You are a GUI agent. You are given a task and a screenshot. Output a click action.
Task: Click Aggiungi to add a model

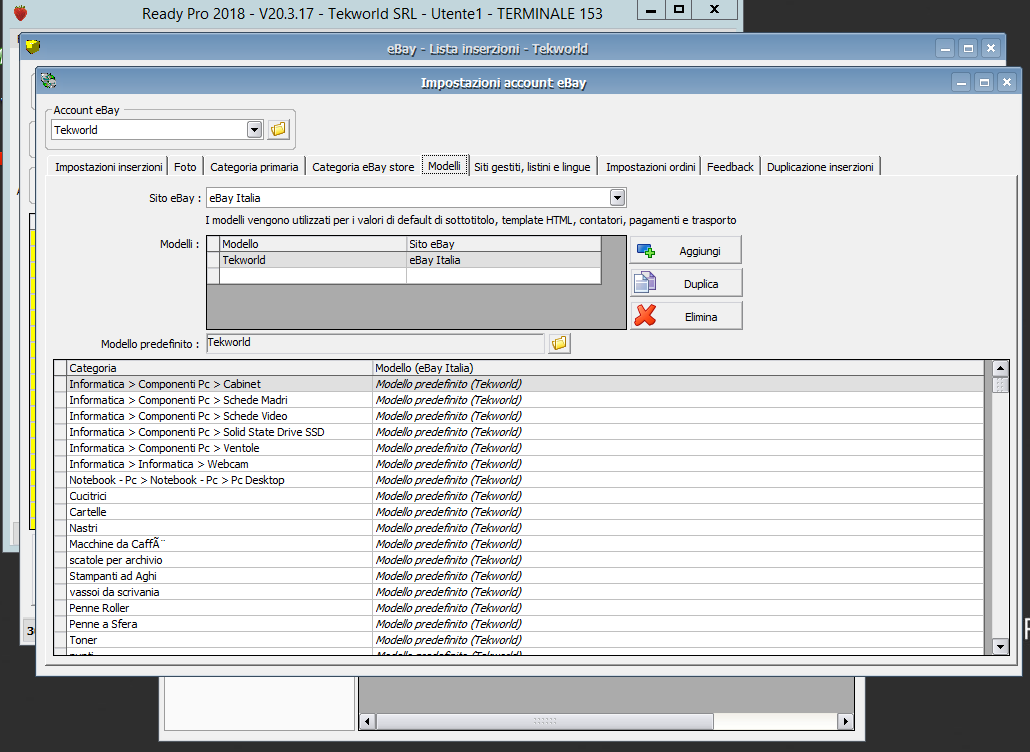(686, 251)
